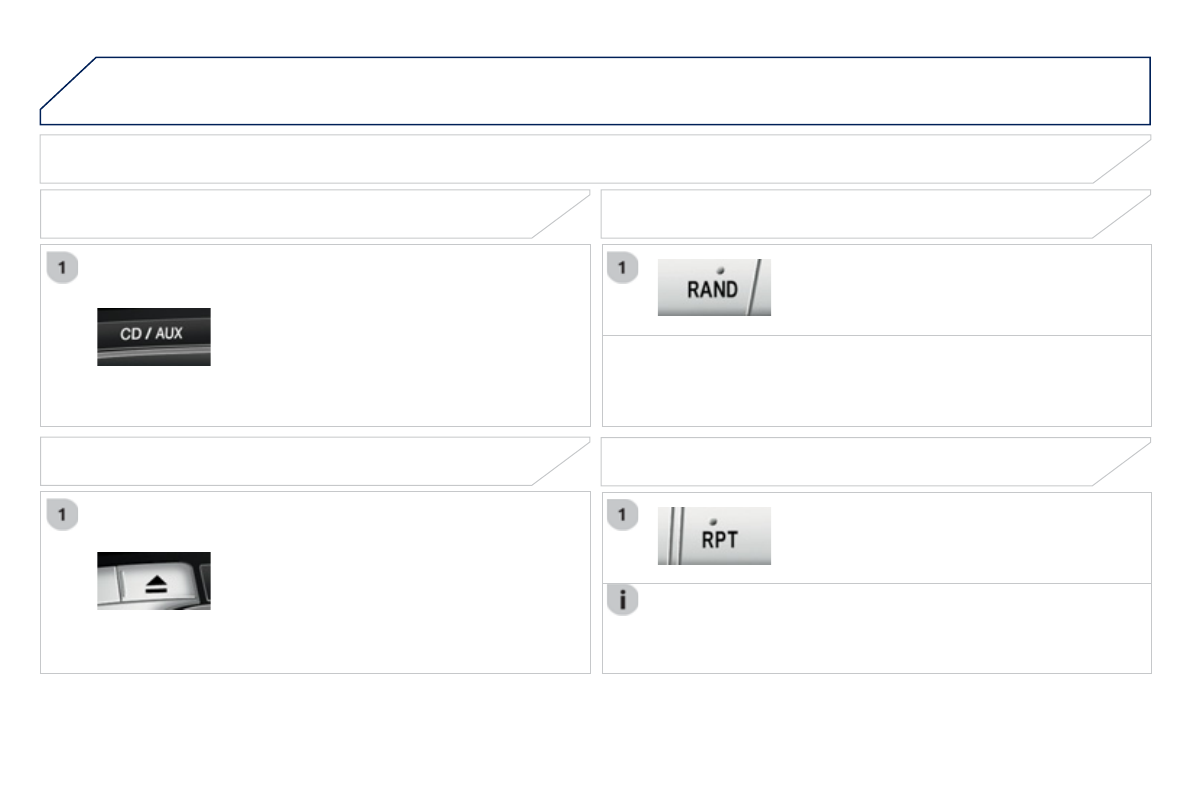Select step 1 badge above CD / AUX
The width and height of the screenshot is (1191, 794).
point(62,268)
